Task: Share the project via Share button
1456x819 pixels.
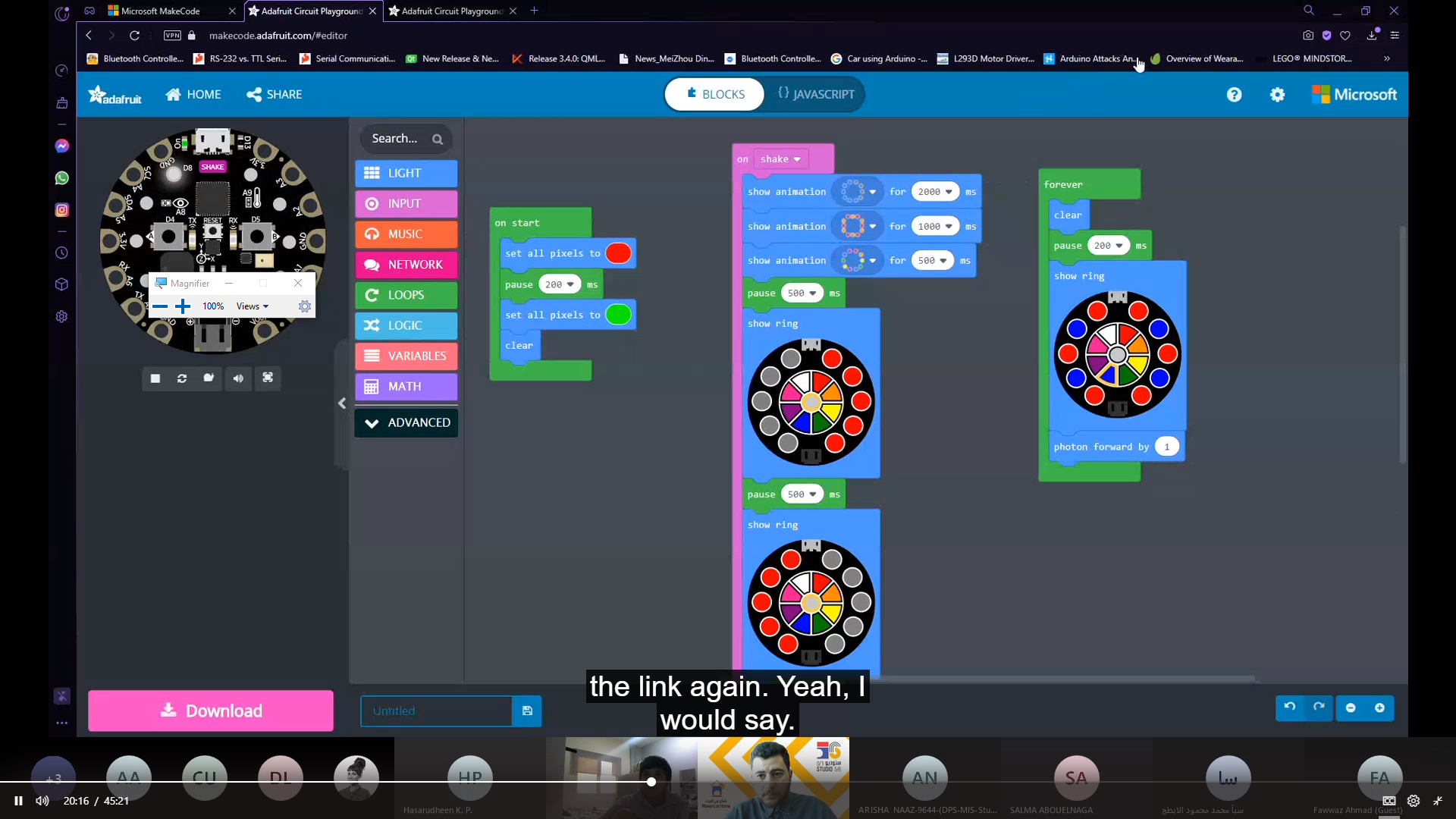Action: point(275,95)
